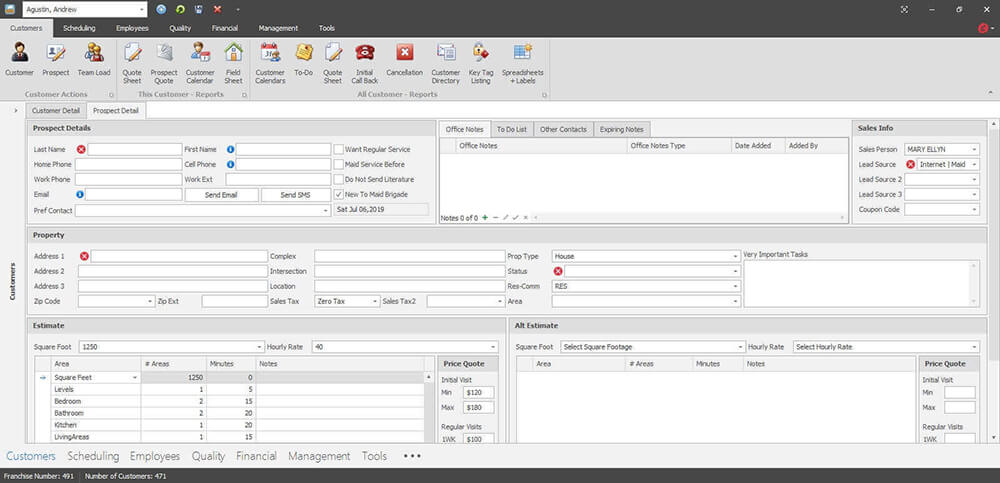This screenshot has width=1000, height=483.
Task: Open Spreadsheets + Labels tool
Action: coord(522,62)
